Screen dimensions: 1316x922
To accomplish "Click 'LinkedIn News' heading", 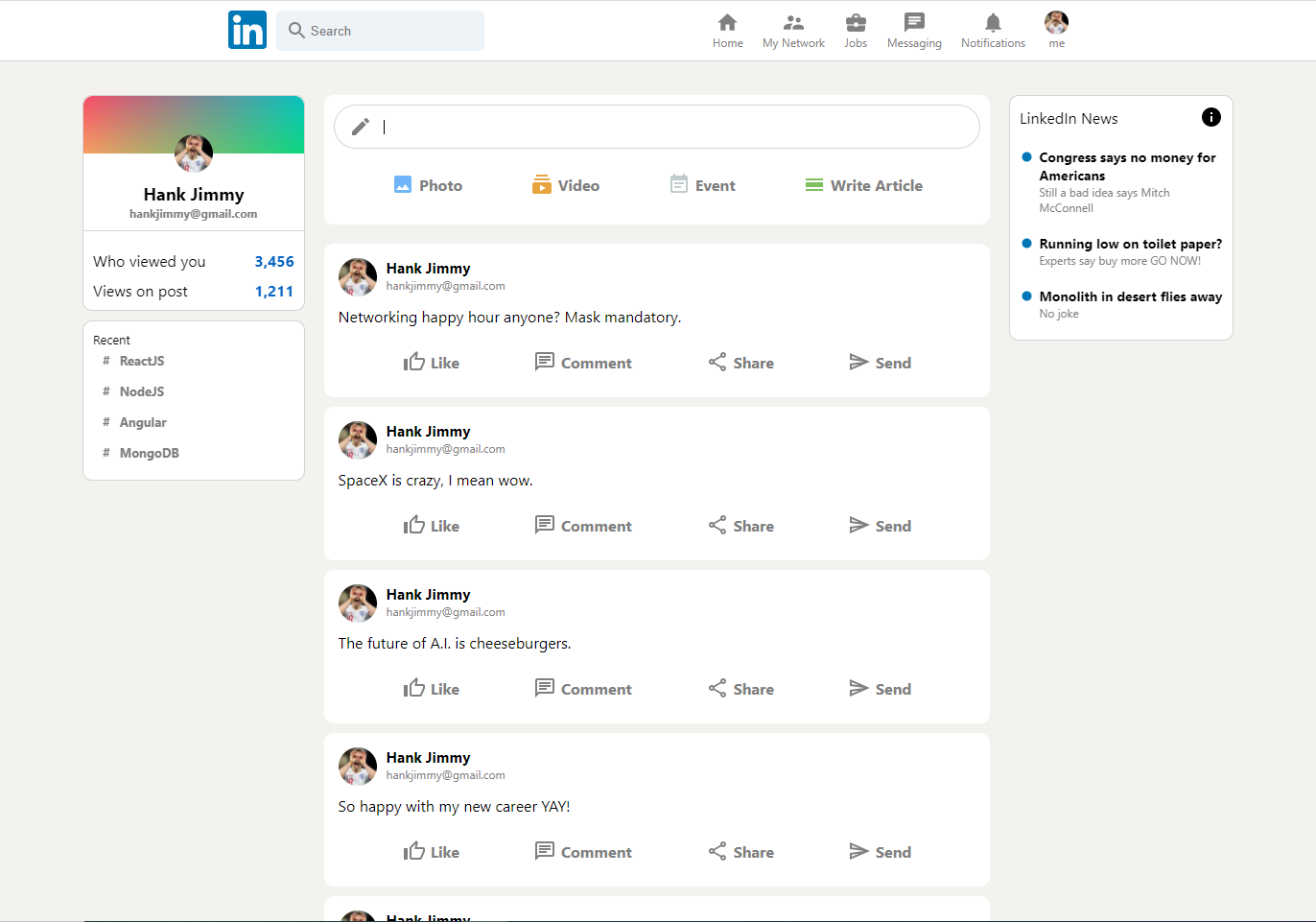I will (1069, 118).
